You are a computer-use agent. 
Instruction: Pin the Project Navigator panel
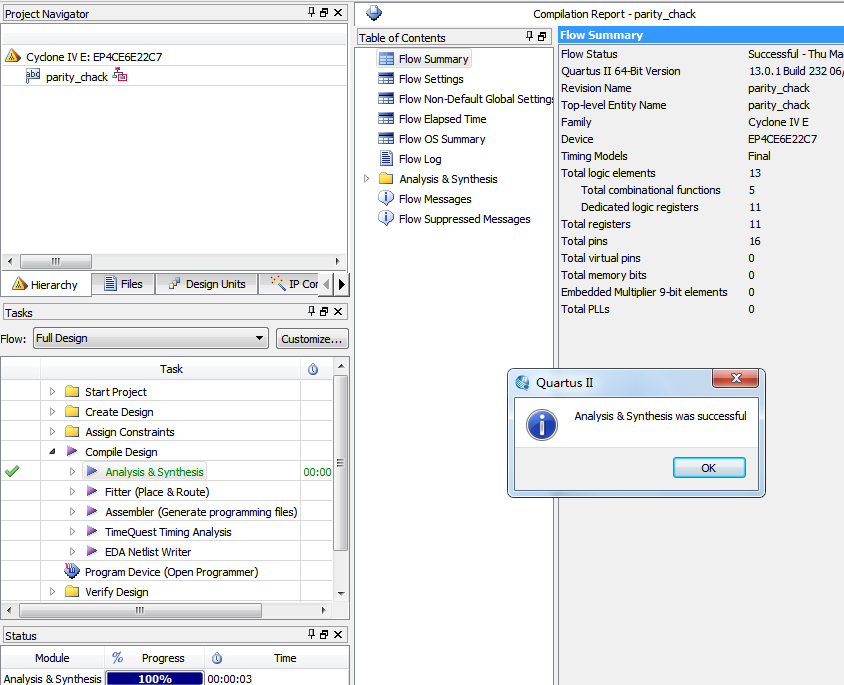312,12
